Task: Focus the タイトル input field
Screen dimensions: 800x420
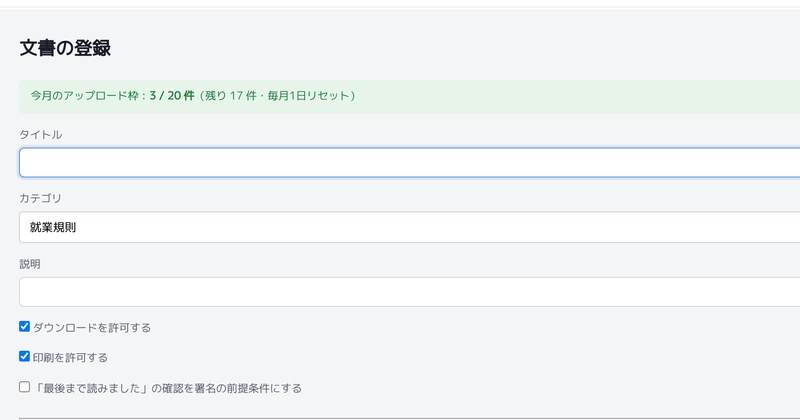Action: click(410, 163)
